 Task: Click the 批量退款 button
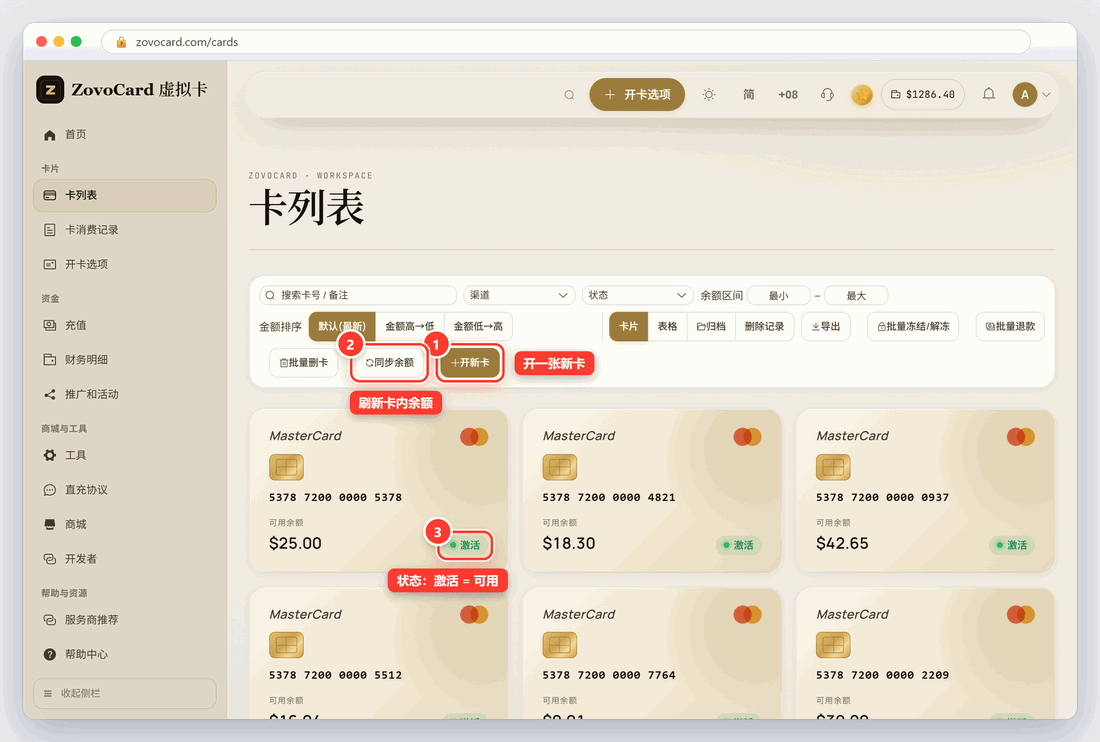pos(1010,327)
